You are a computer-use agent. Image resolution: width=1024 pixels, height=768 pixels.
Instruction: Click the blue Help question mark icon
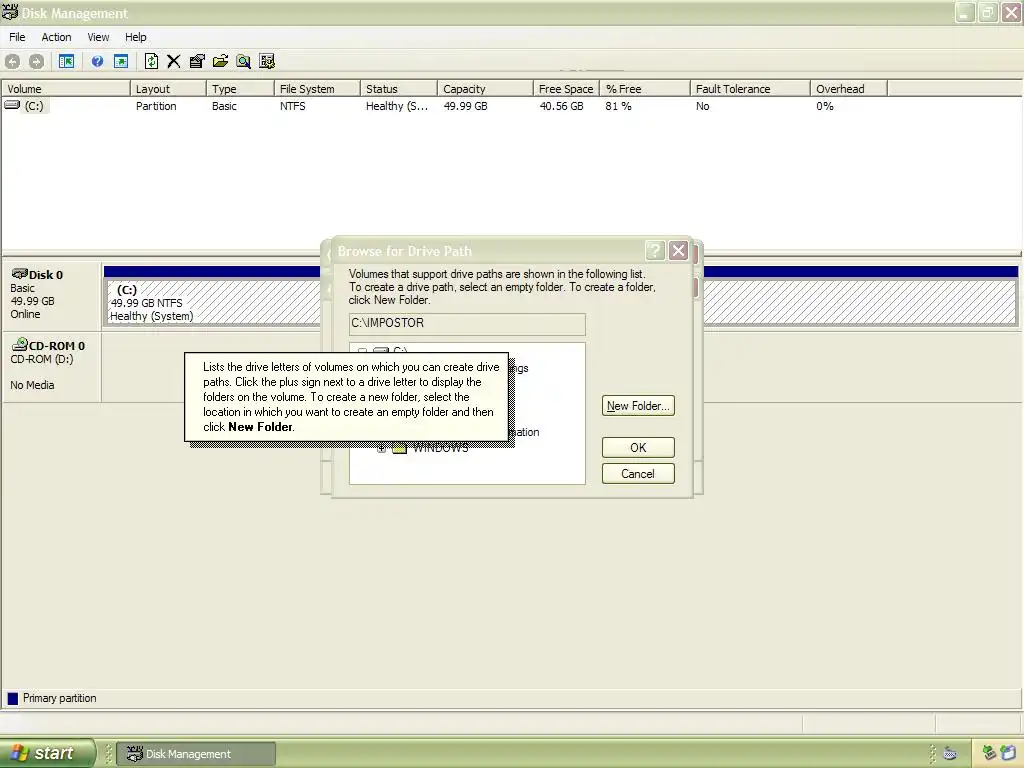tap(97, 61)
